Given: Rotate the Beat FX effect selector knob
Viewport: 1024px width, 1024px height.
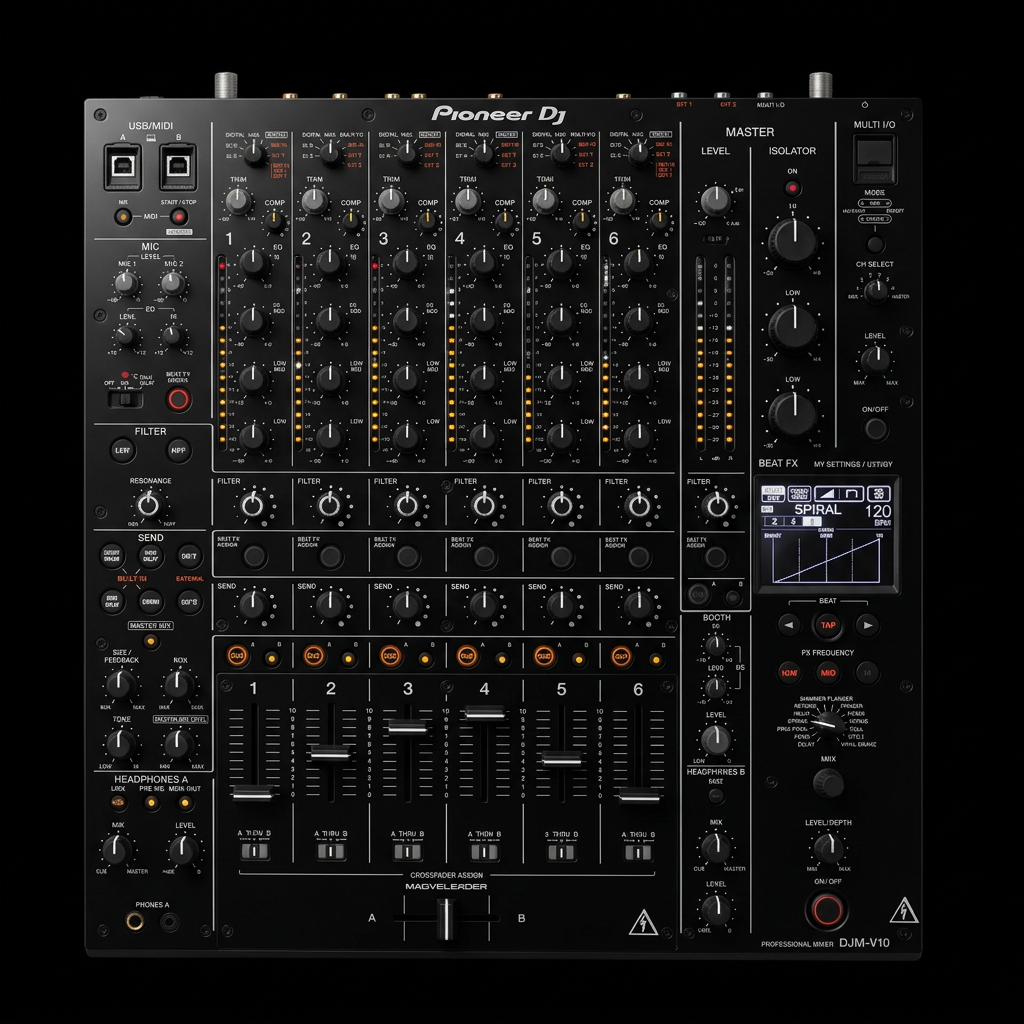Looking at the screenshot, I should pyautogui.click(x=828, y=724).
